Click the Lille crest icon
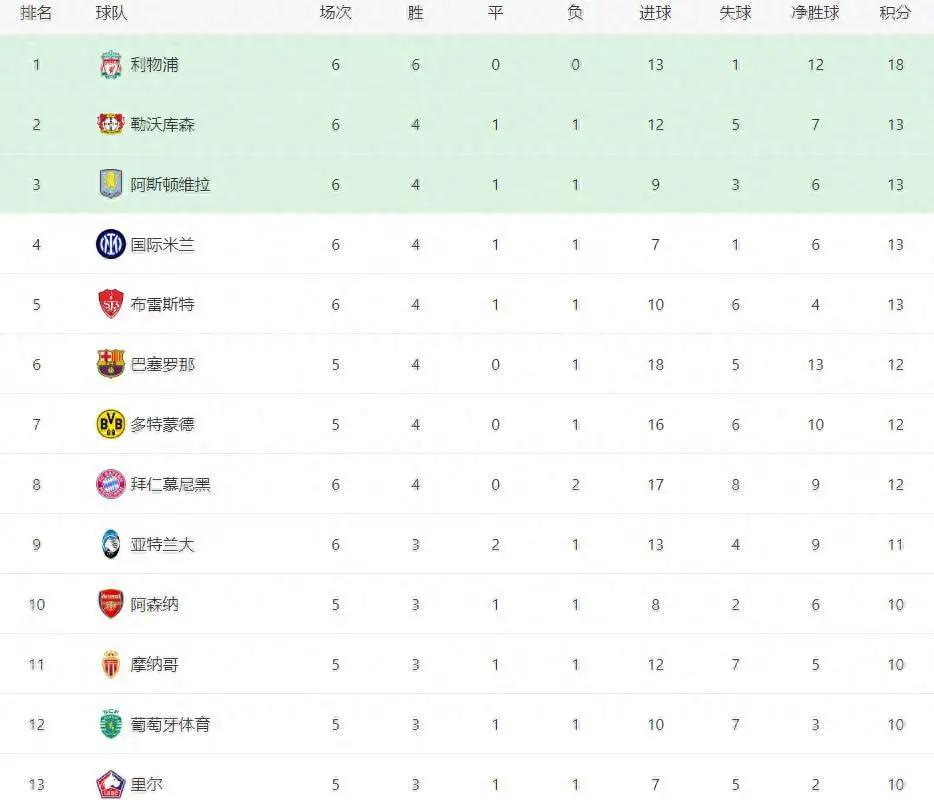The height and width of the screenshot is (811, 934). click(x=111, y=784)
